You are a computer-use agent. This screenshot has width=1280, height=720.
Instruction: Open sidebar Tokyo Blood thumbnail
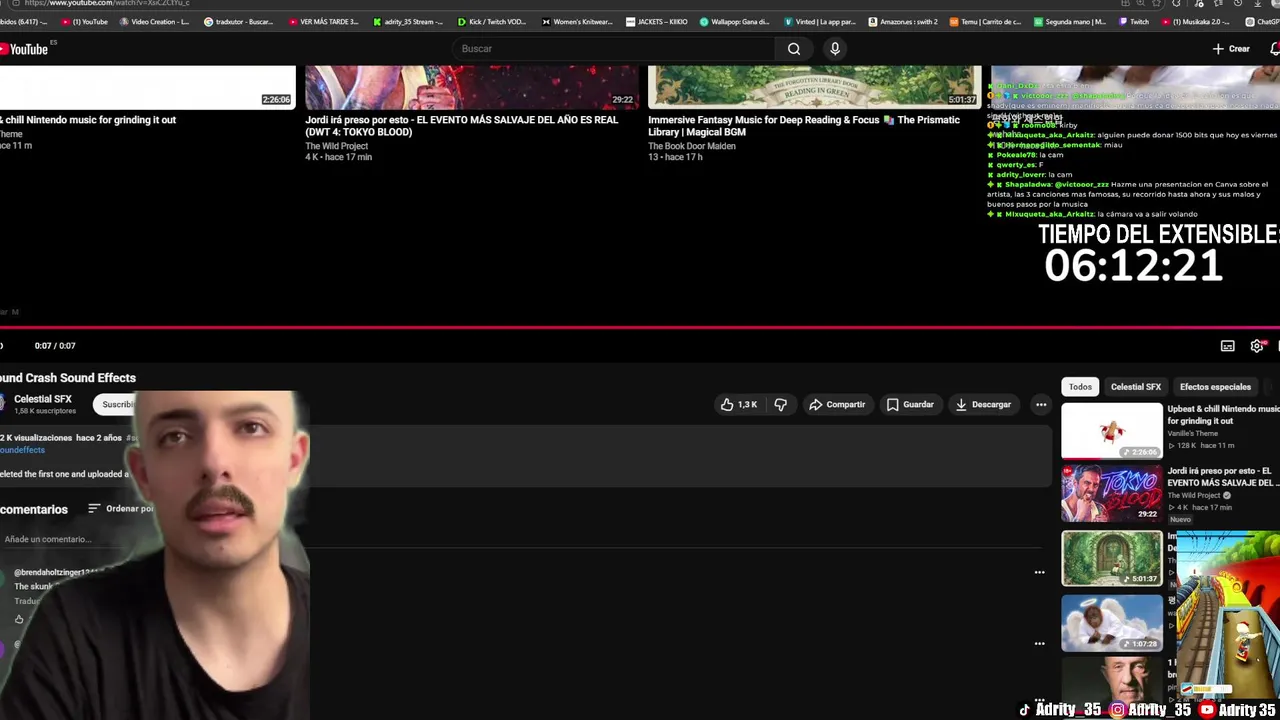(1112, 494)
